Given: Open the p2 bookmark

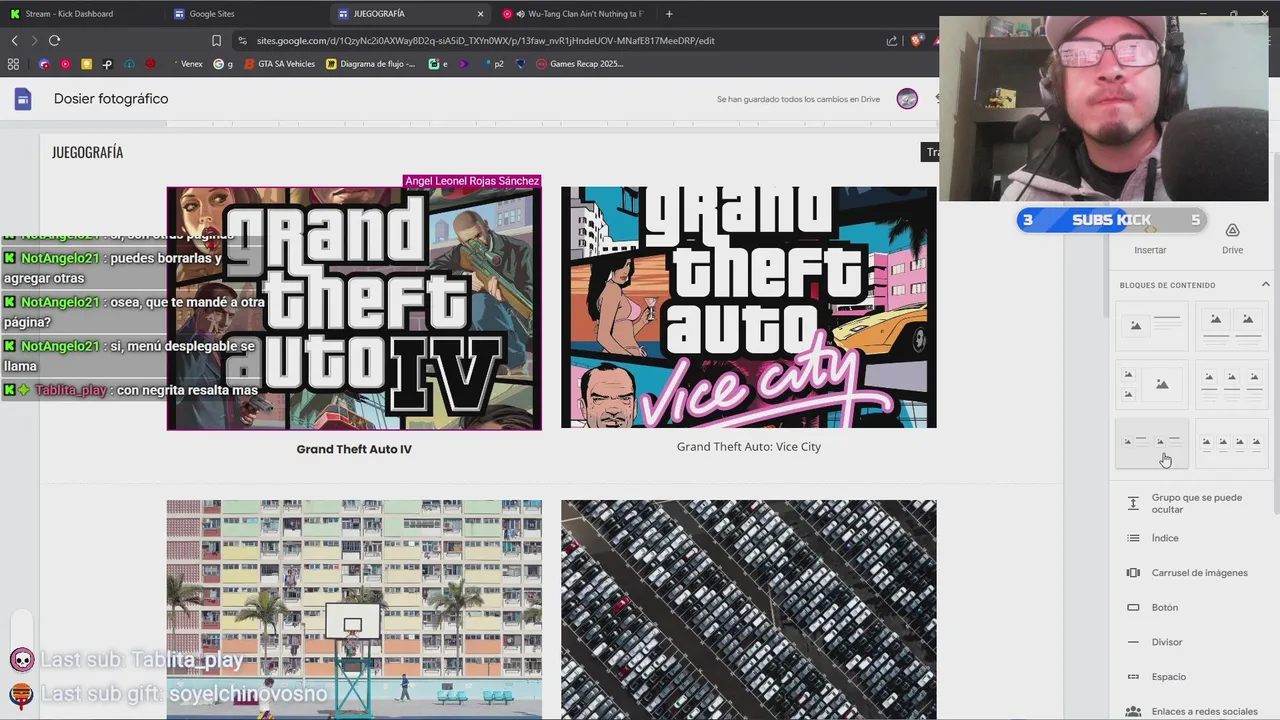Looking at the screenshot, I should click(493, 64).
